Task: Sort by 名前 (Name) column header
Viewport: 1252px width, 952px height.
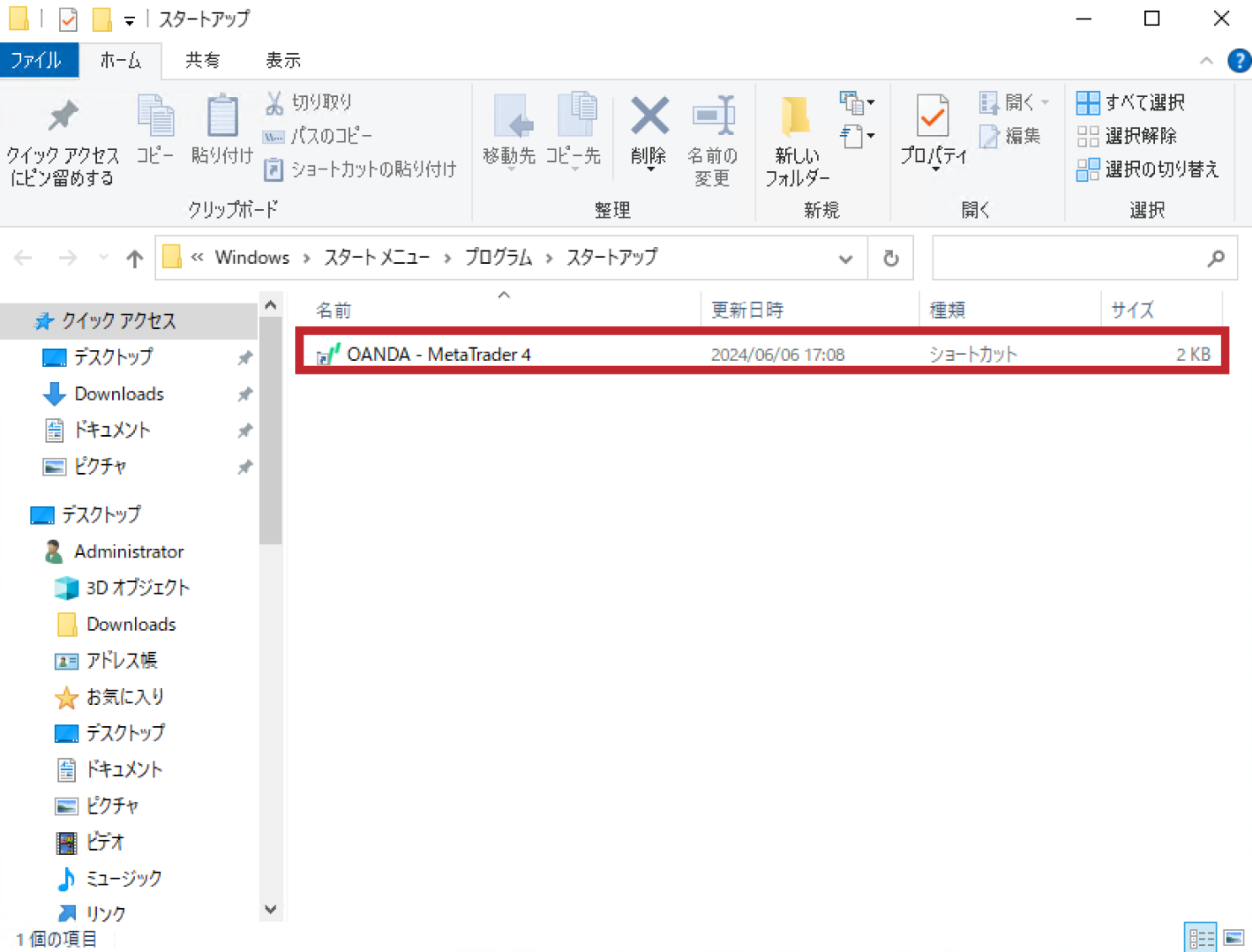Action: (334, 310)
